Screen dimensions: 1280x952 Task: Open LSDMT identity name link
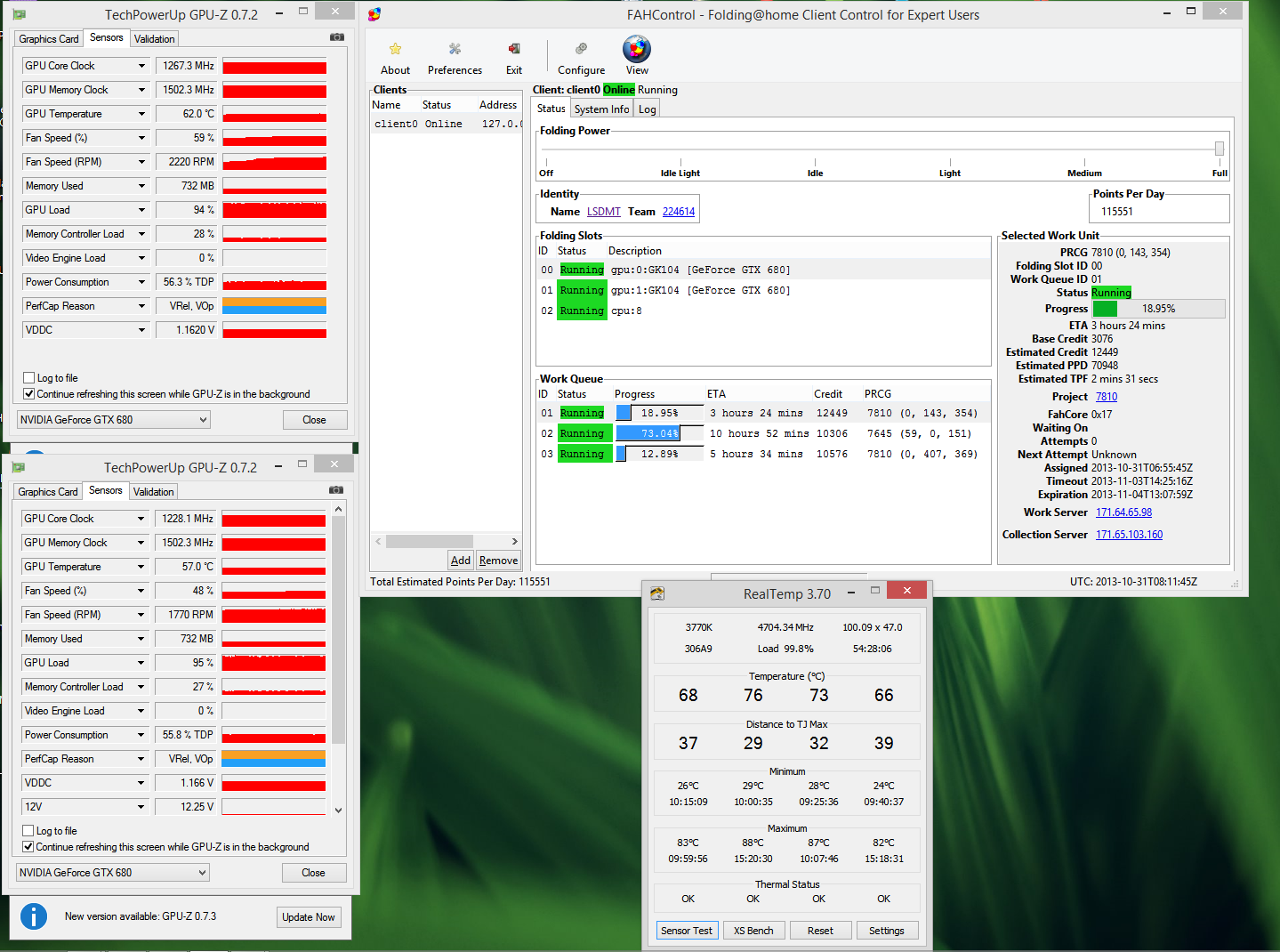tap(604, 212)
